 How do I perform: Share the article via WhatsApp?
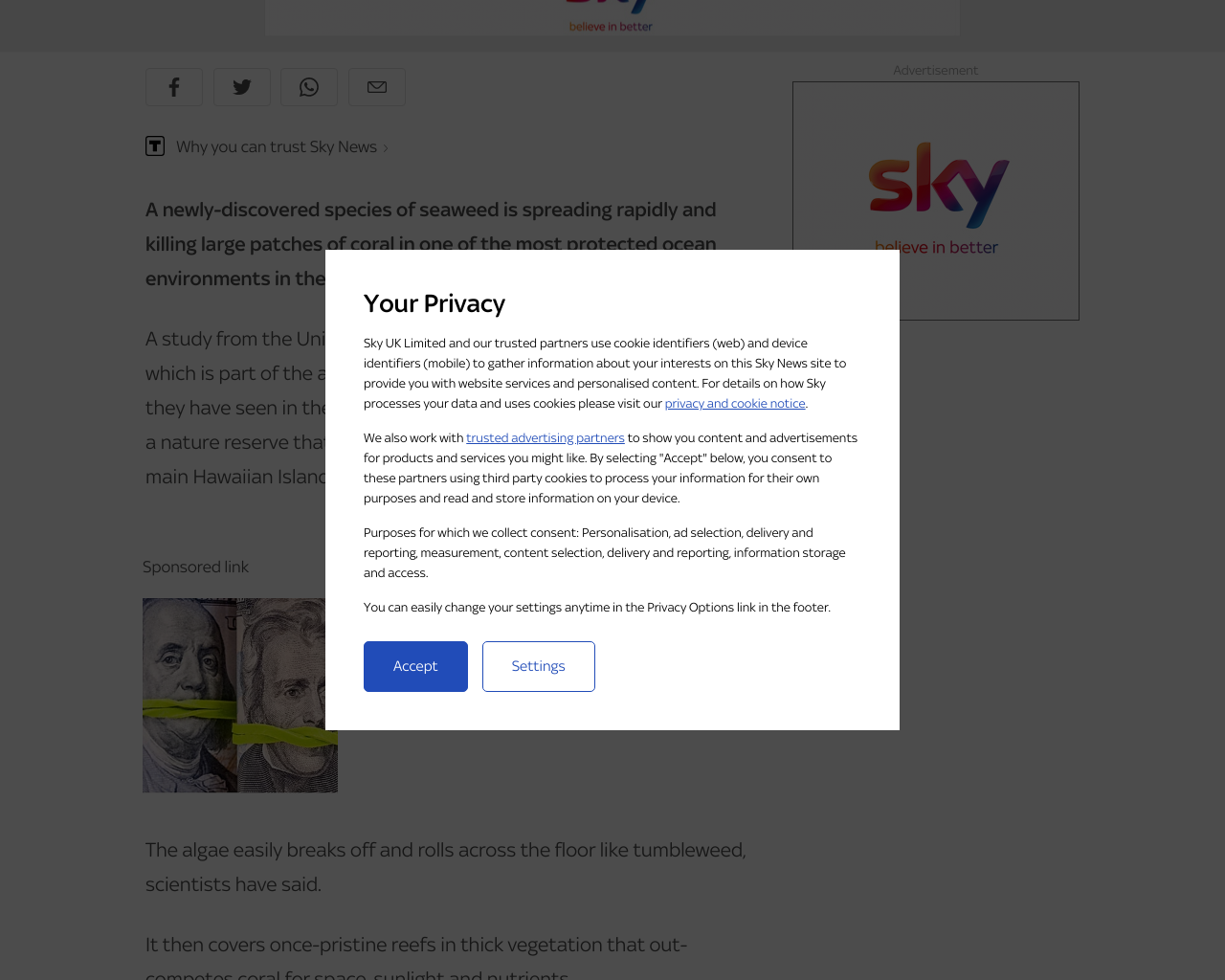click(309, 87)
